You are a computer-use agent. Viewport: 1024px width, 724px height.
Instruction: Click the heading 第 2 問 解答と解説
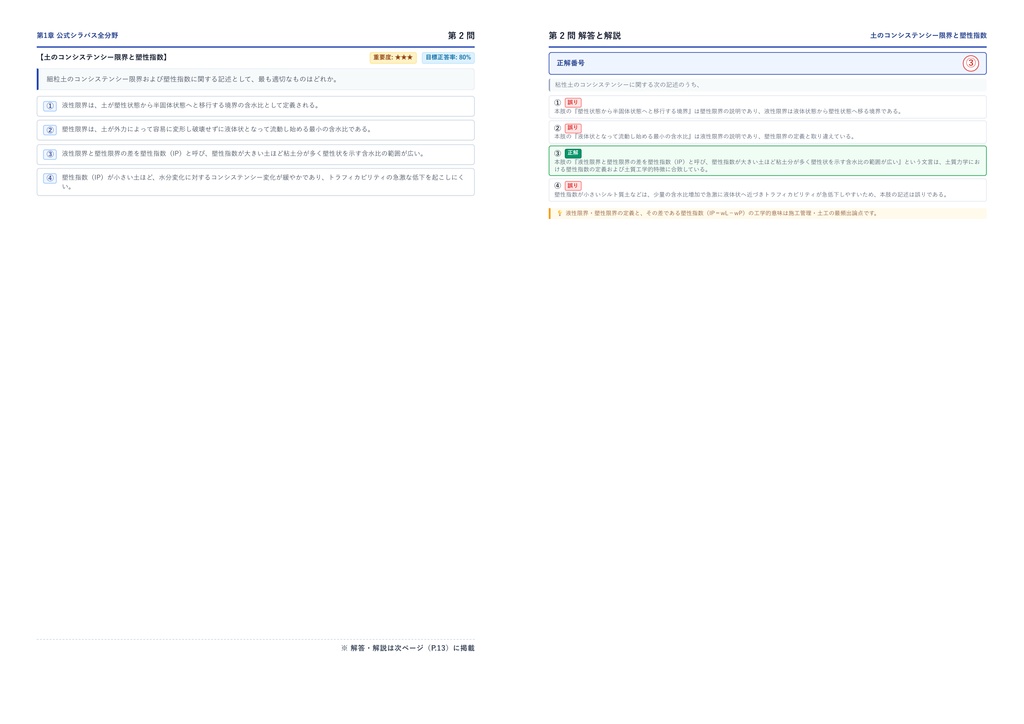(584, 35)
